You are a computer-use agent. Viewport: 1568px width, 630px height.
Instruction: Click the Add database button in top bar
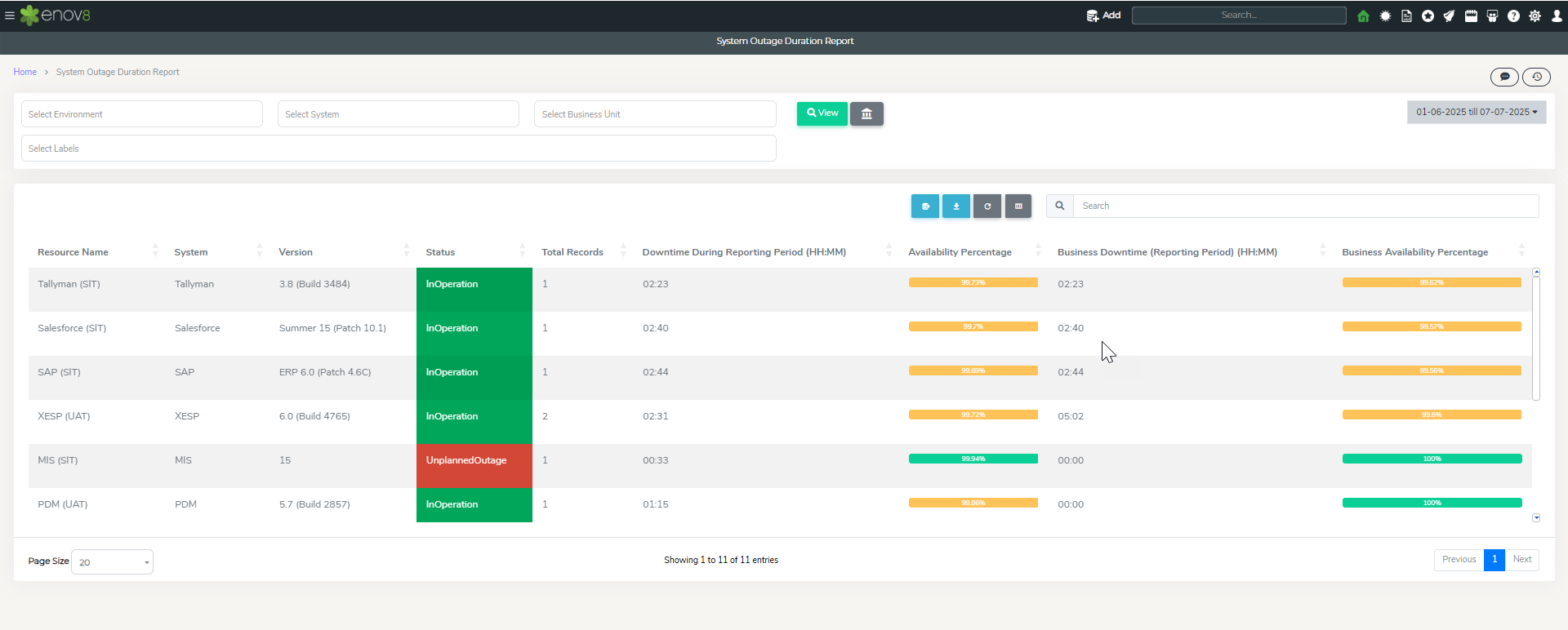(x=1103, y=16)
